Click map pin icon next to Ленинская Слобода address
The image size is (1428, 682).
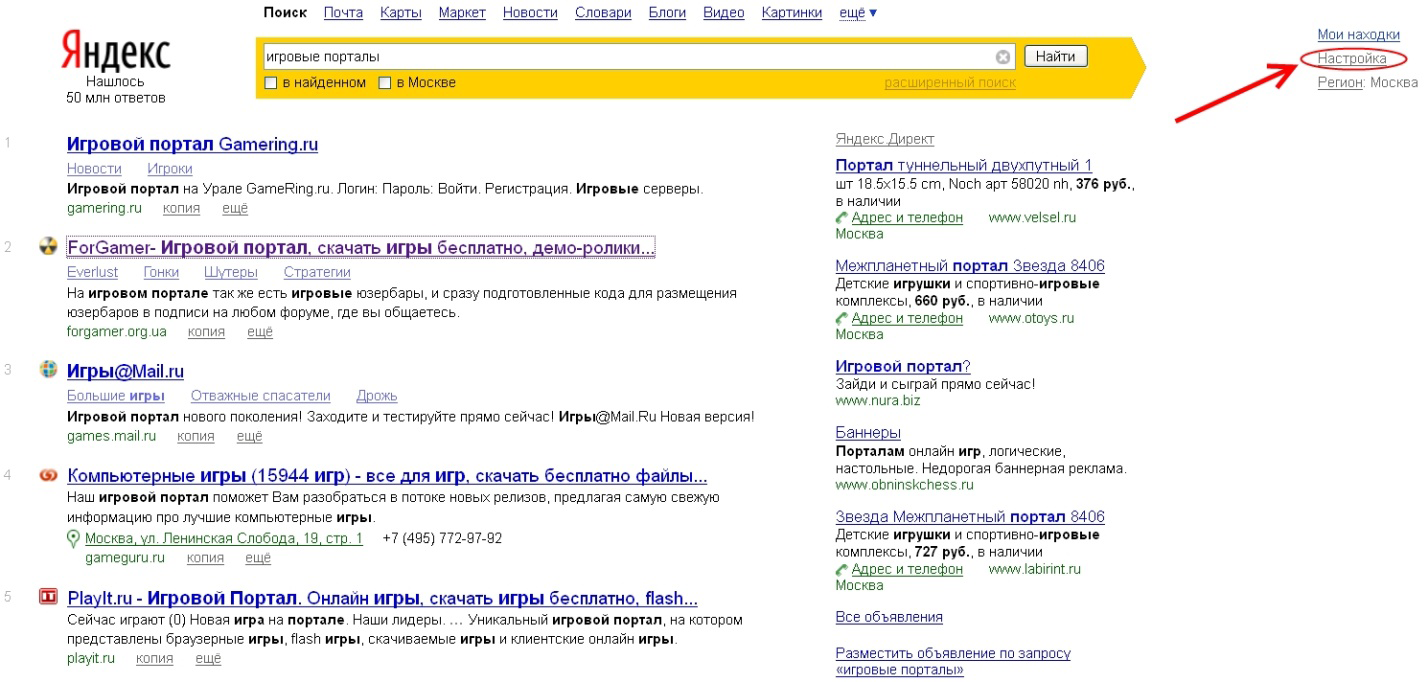[73, 539]
